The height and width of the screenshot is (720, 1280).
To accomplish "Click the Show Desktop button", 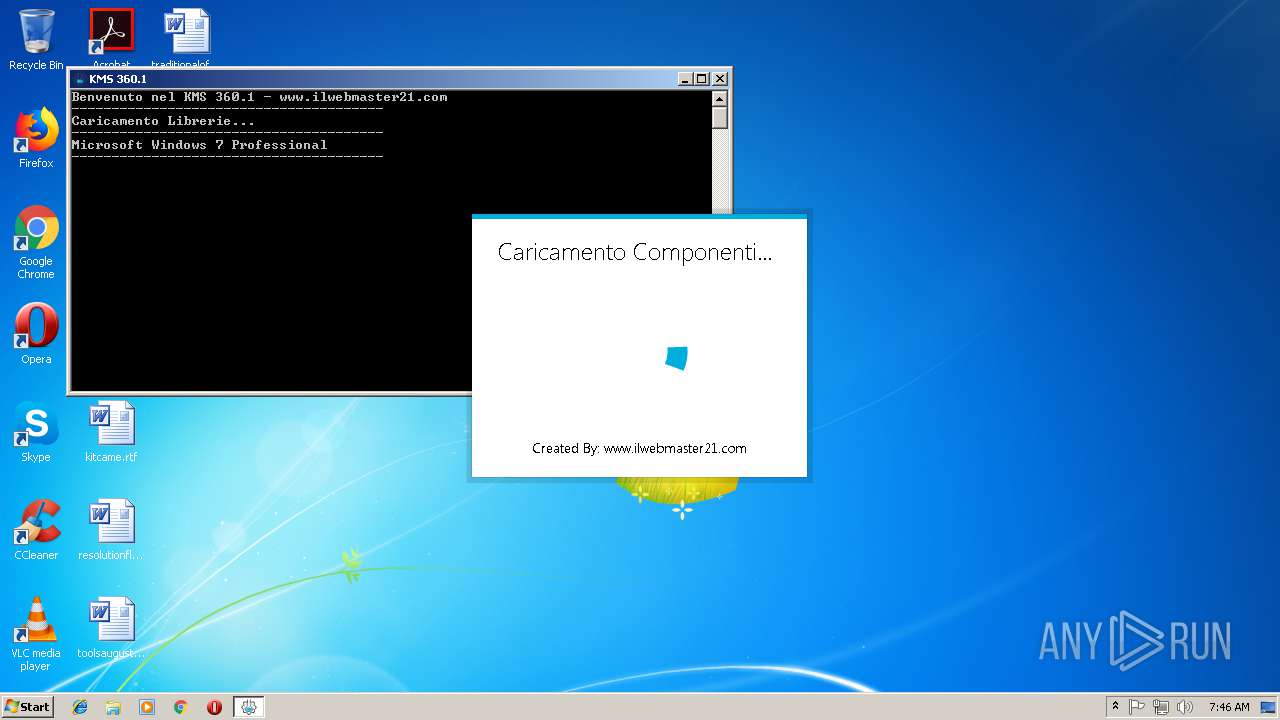I will pos(1270,707).
